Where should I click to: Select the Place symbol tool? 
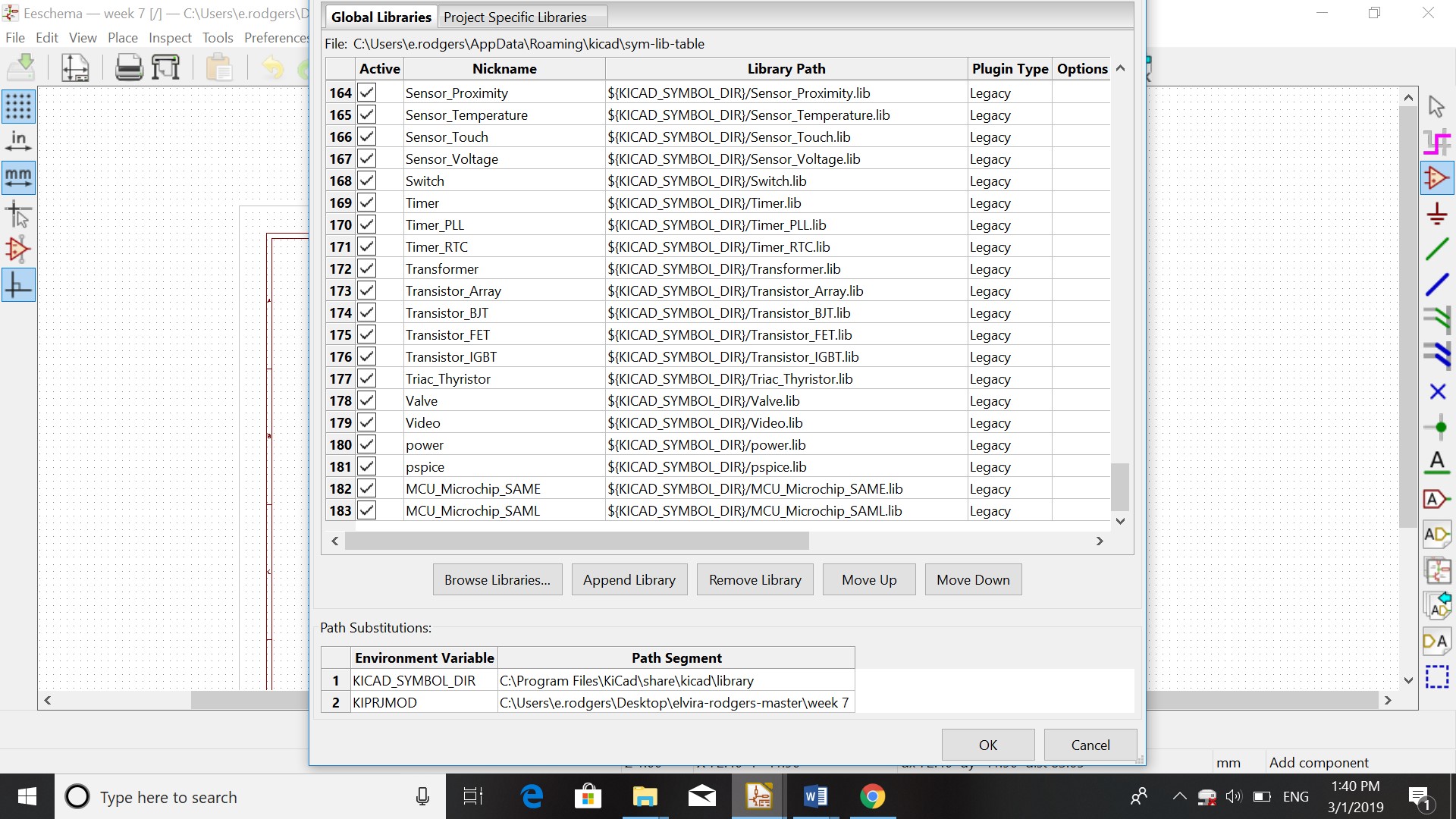1436,178
